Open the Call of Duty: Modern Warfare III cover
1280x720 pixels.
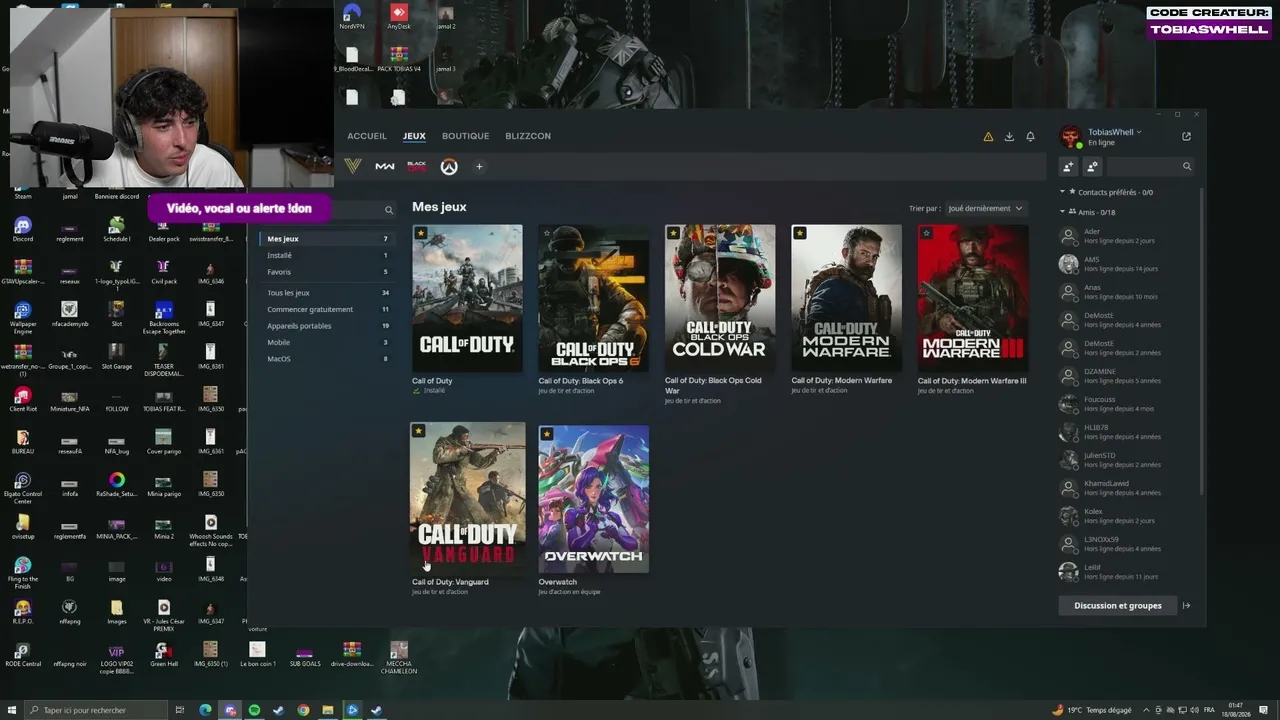click(973, 298)
